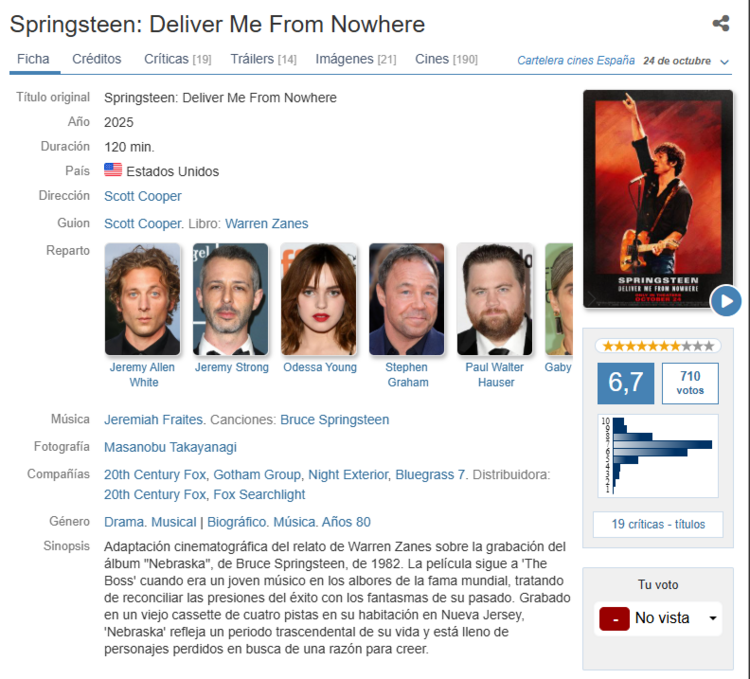Click the United States flag icon
This screenshot has height=679, width=750.
(113, 170)
